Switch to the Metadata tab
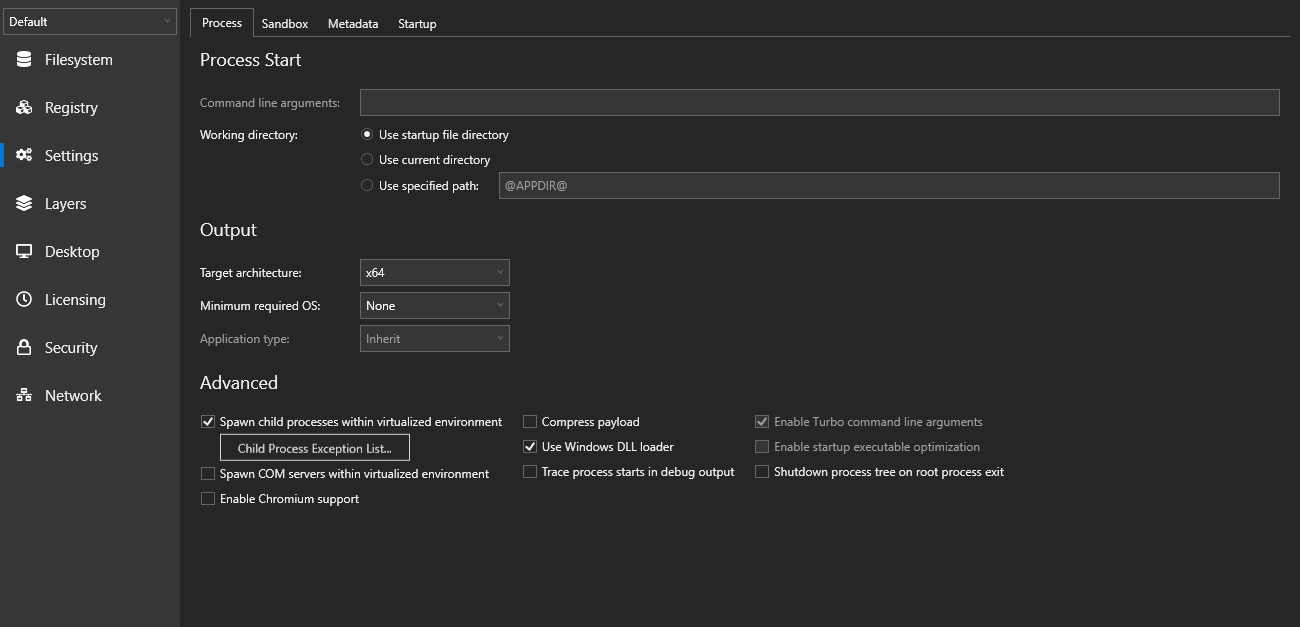The height and width of the screenshot is (627, 1300). [x=353, y=24]
